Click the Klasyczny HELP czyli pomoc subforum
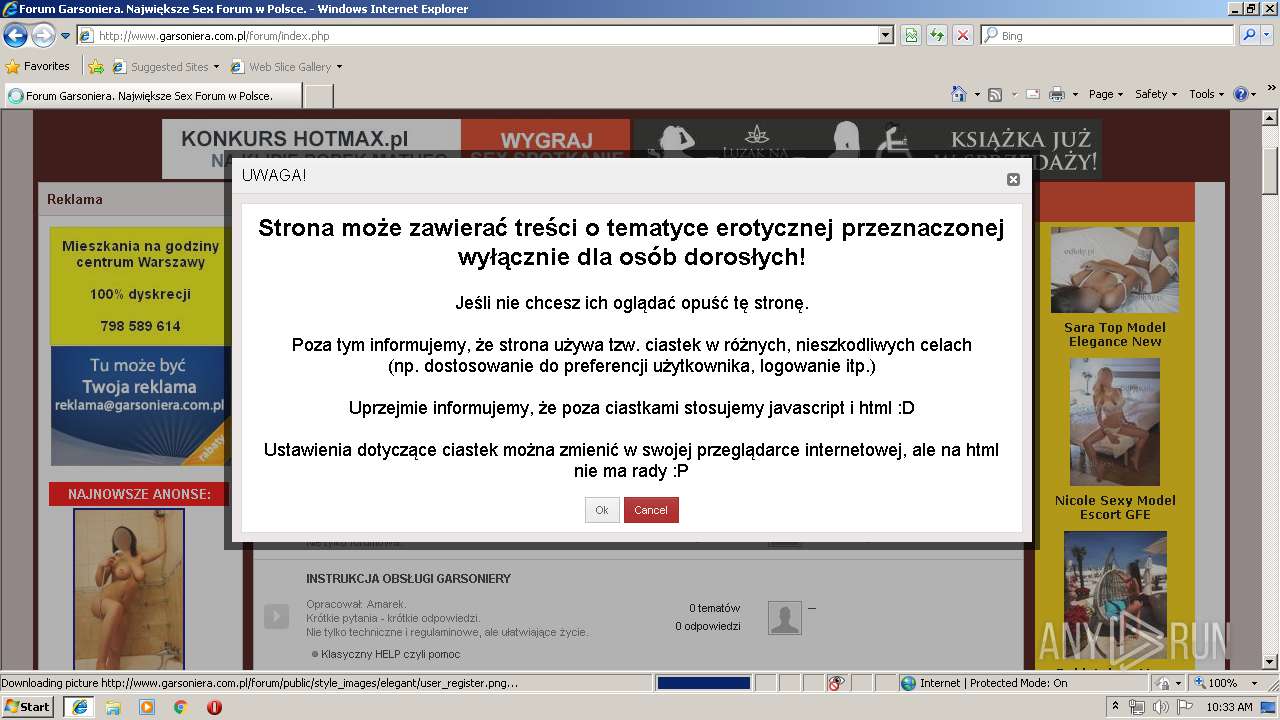Screen dimensions: 1280x720 391,654
